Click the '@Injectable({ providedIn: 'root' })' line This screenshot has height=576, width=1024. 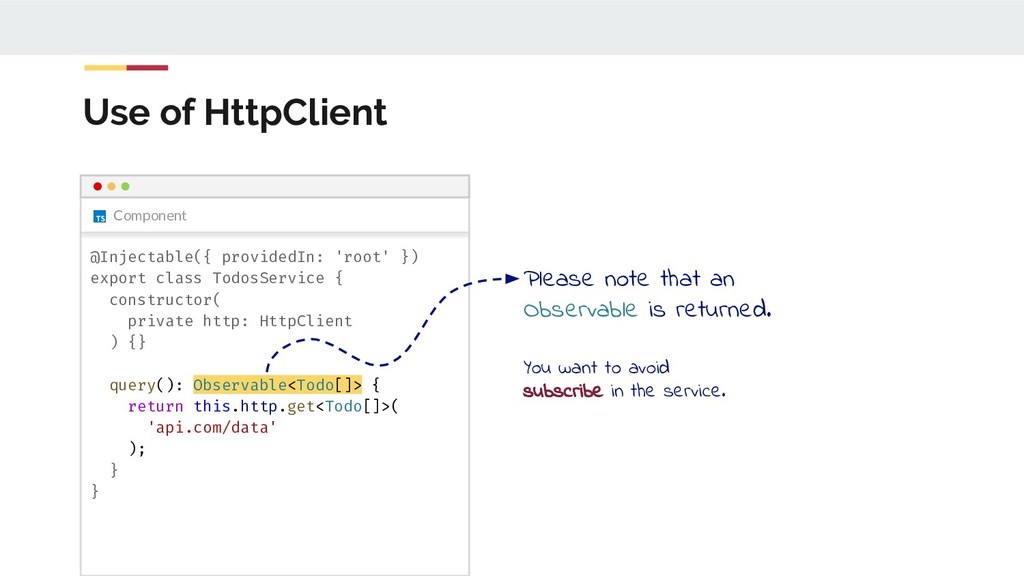click(254, 257)
